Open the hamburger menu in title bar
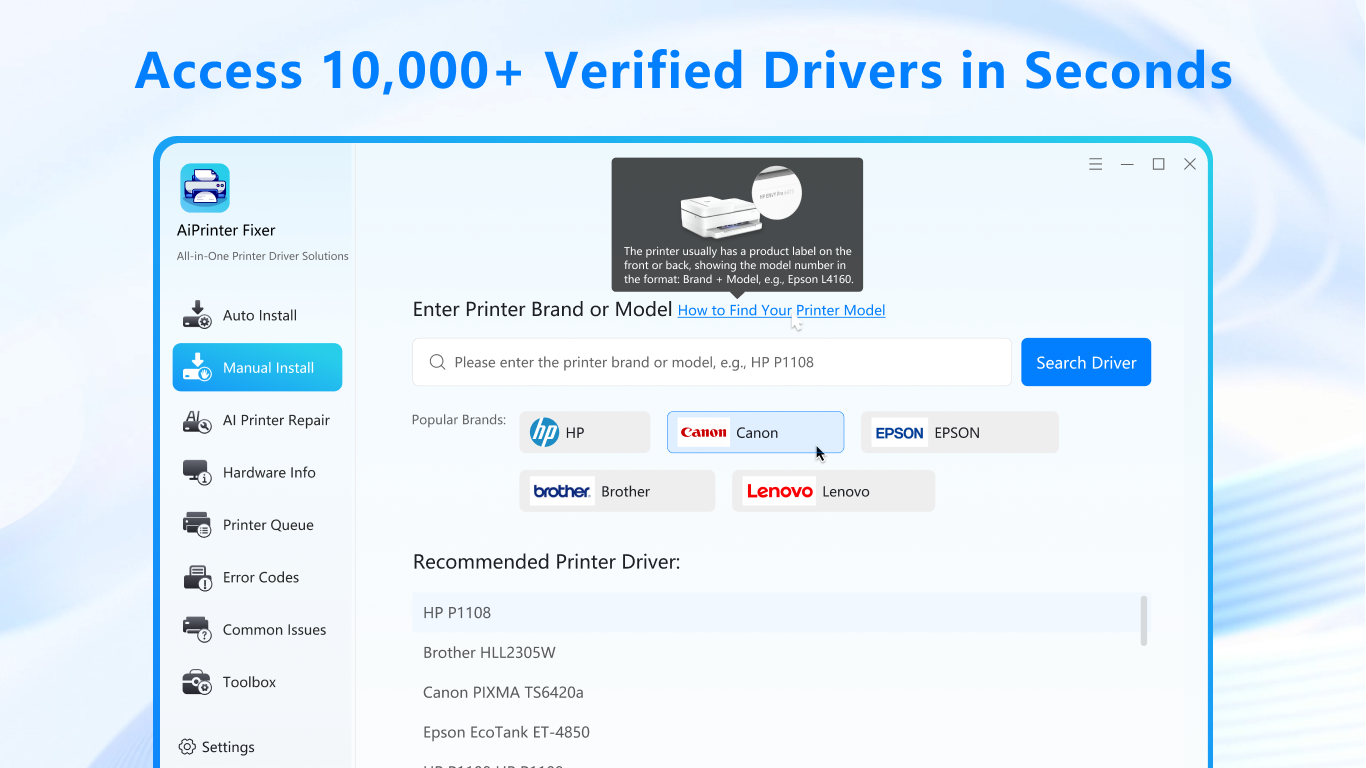 click(1096, 164)
